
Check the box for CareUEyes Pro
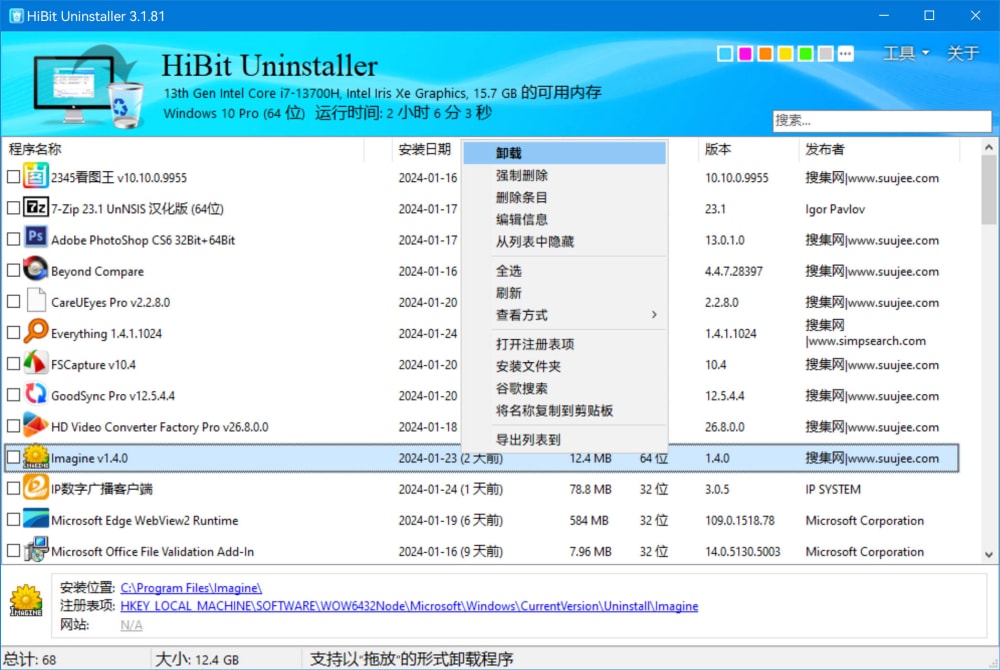(x=13, y=302)
